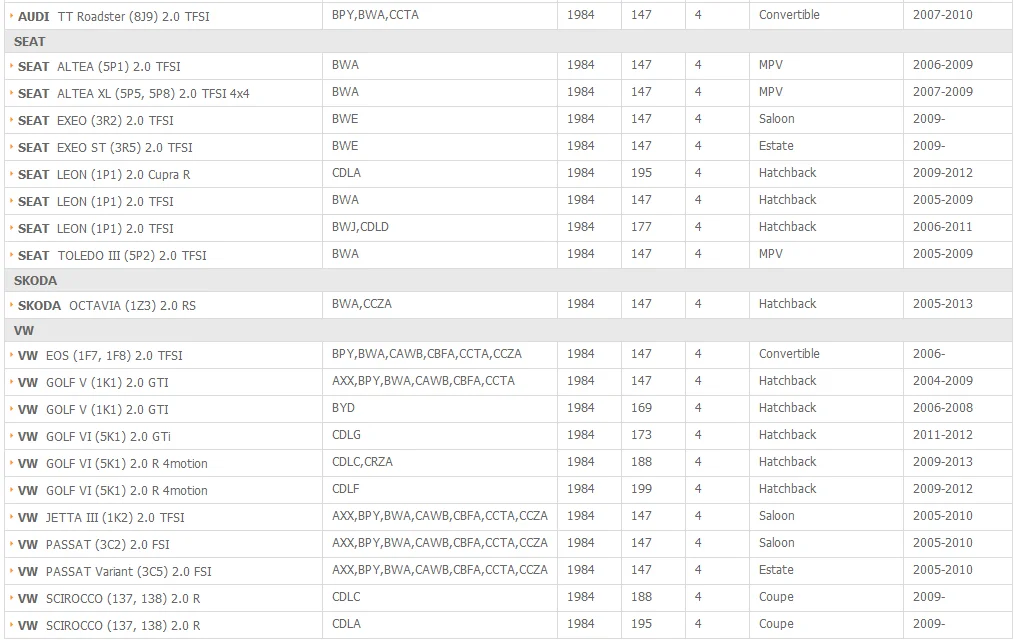
Task: Expand arrow beside AUDI TT Roadster (8J9)
Action: pyautogui.click(x=12, y=16)
